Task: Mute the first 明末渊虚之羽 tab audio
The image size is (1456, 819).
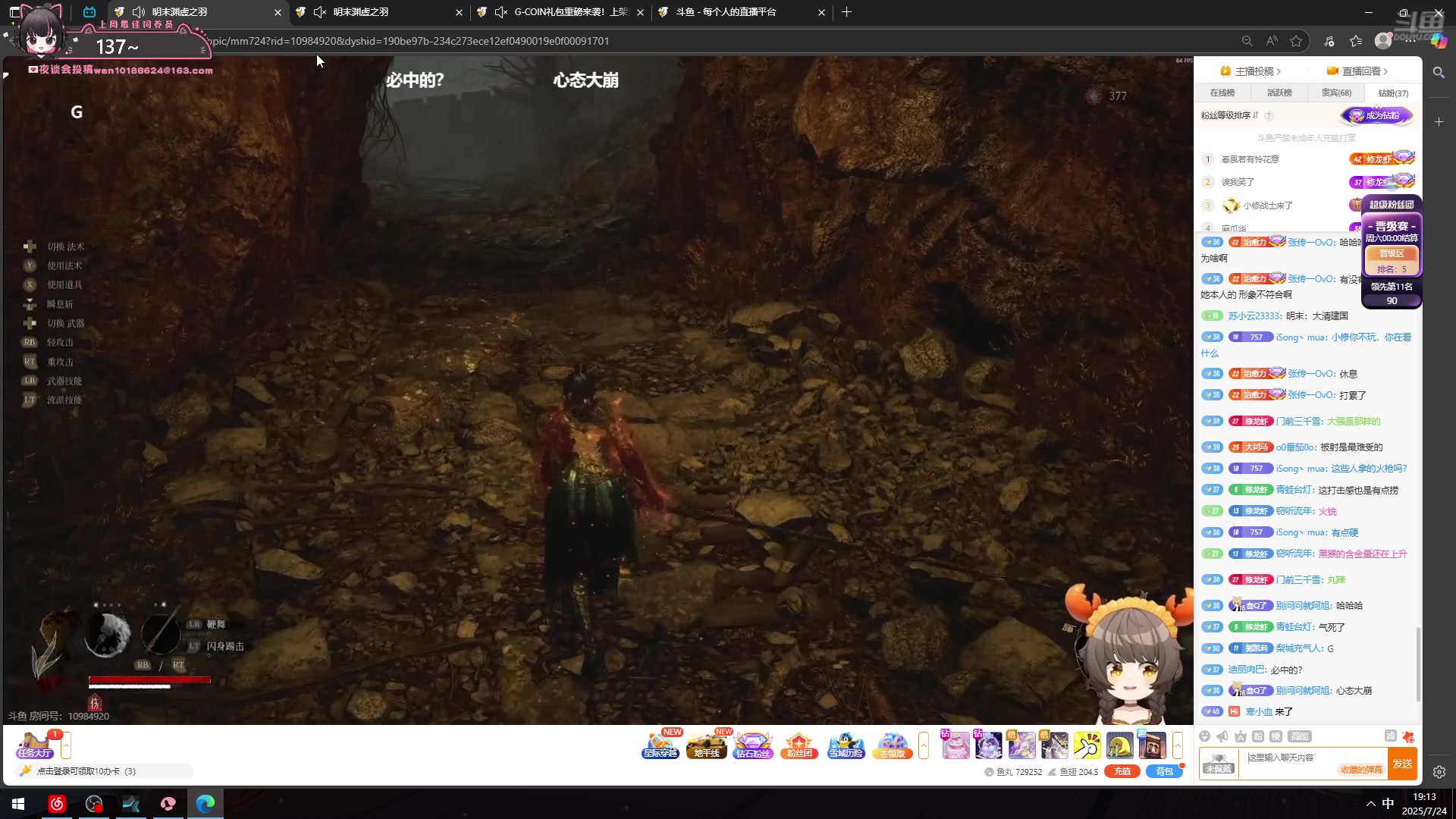Action: 139,12
